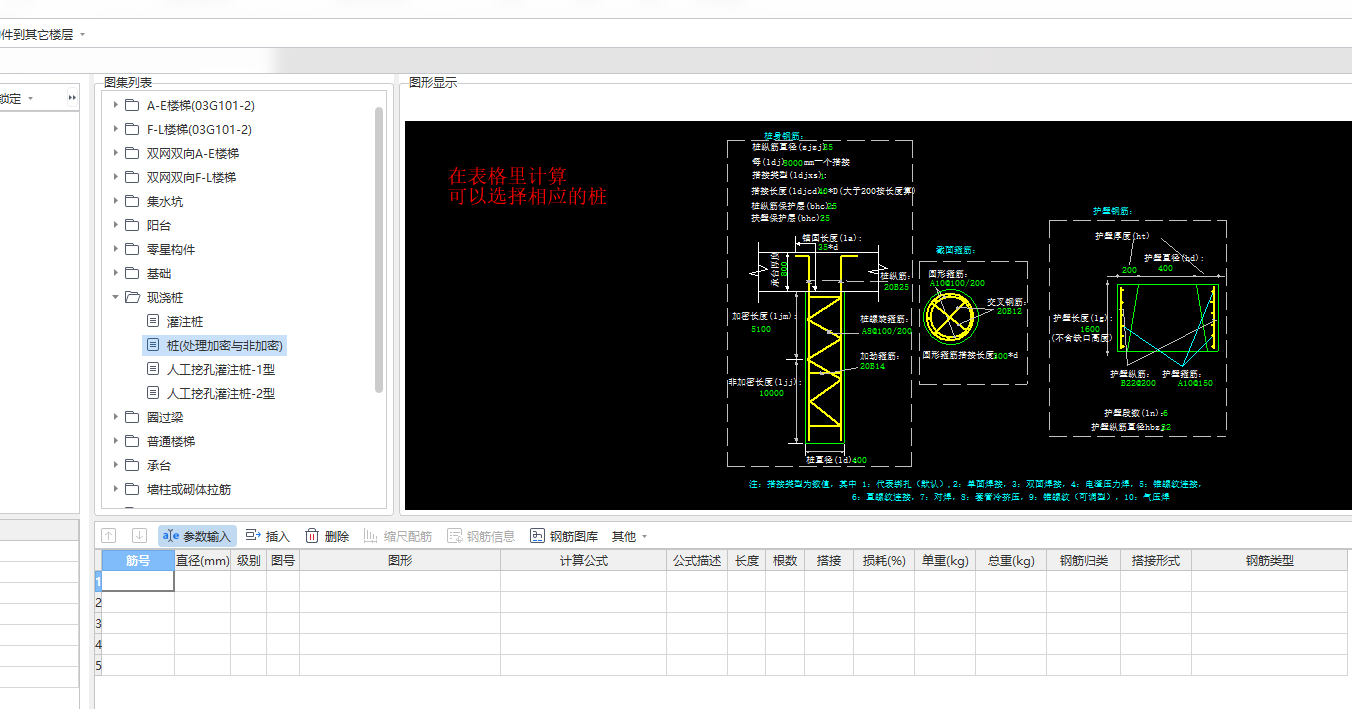Expand the 圈过梁 folder
1352x709 pixels.
(x=116, y=417)
